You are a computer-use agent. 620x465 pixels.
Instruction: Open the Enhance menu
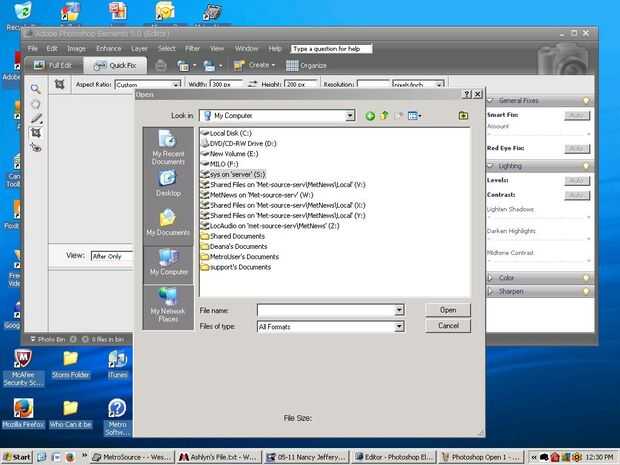pyautogui.click(x=108, y=49)
